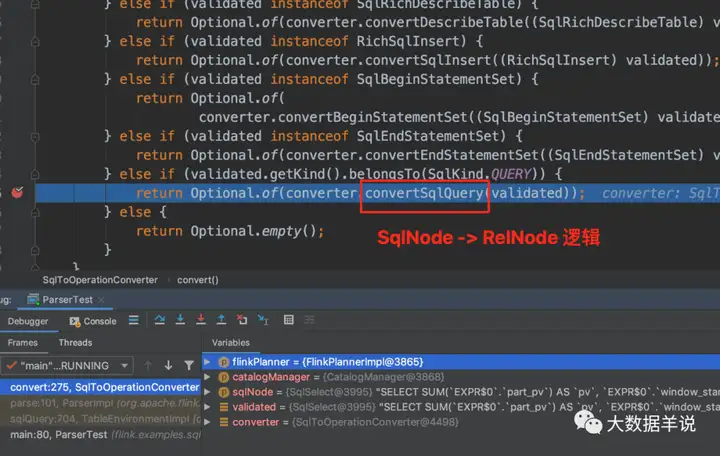
Task: Click the validated variable icon
Action: (x=224, y=407)
